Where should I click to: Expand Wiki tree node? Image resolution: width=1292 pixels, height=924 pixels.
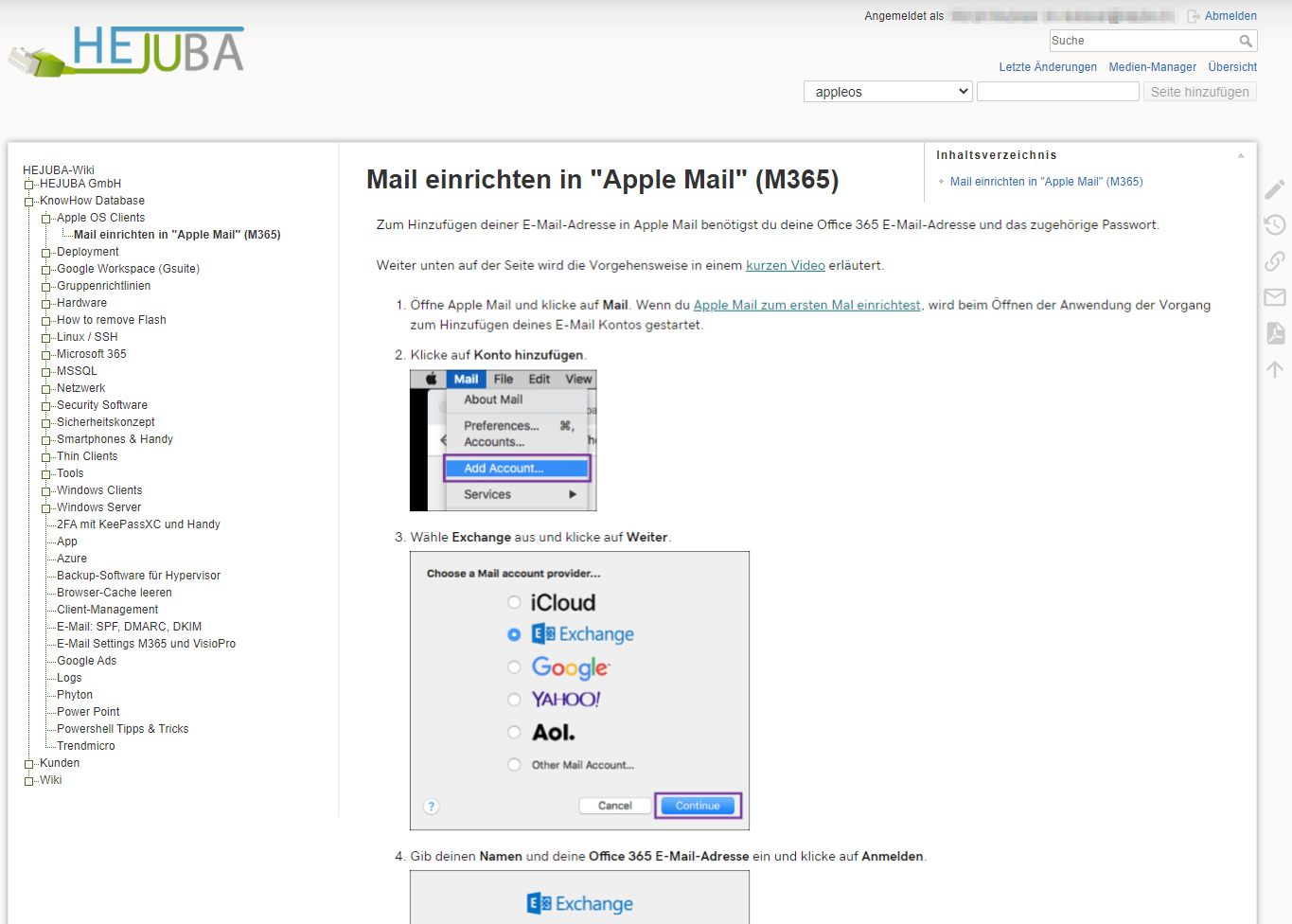pos(28,781)
